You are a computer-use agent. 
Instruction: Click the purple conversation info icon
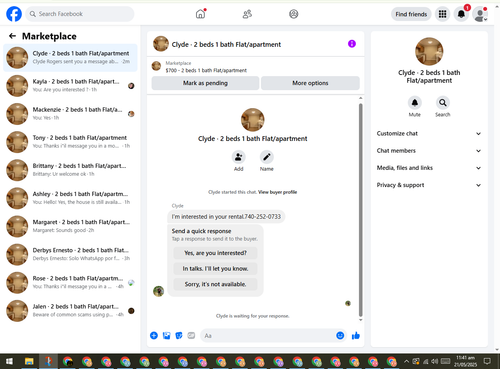click(x=352, y=44)
